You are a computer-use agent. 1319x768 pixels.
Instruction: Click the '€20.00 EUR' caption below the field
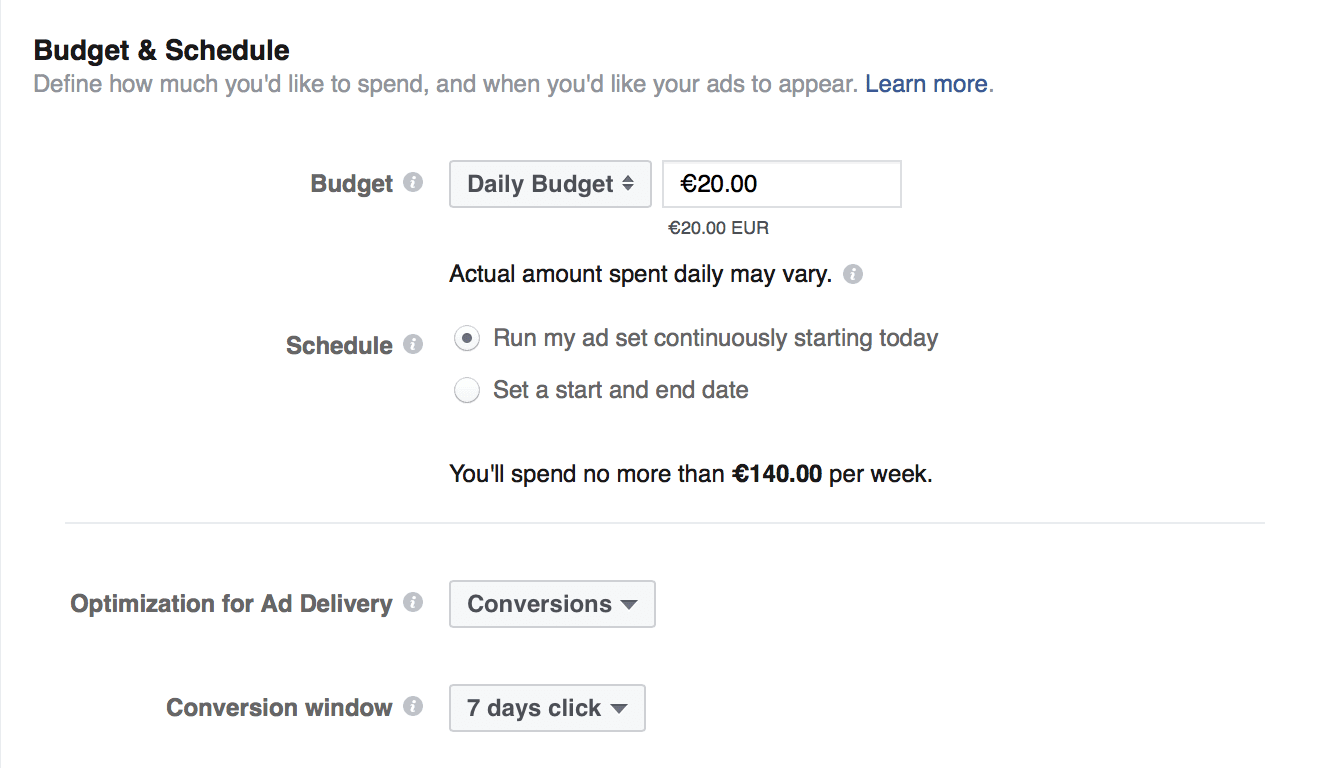pyautogui.click(x=718, y=228)
